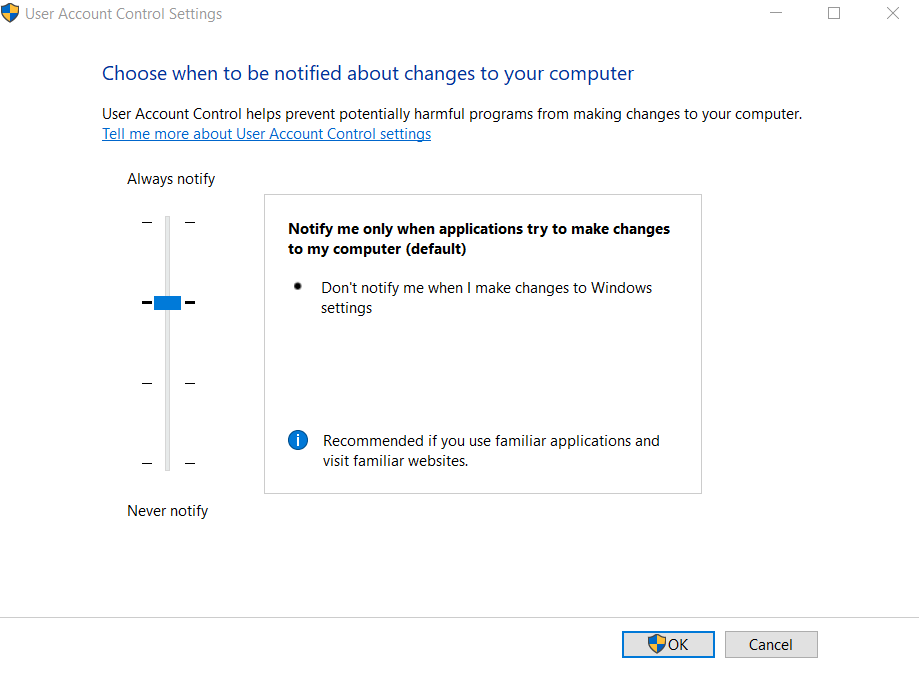919x678 pixels.
Task: Open Tell me more about User Account Control settings
Action: click(x=266, y=133)
